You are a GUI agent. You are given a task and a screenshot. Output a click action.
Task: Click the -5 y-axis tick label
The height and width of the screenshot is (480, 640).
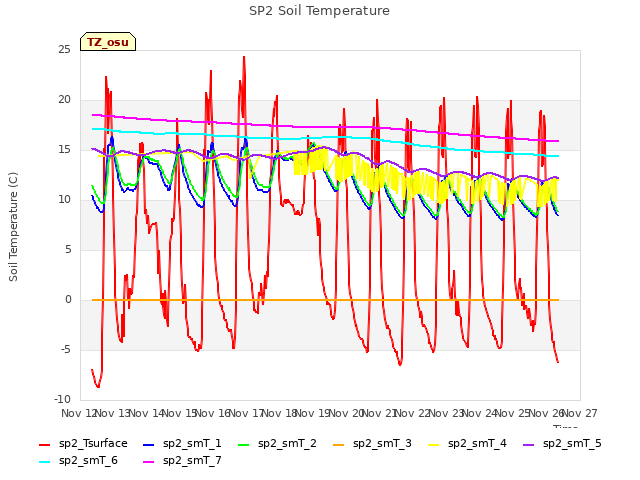tap(65, 350)
